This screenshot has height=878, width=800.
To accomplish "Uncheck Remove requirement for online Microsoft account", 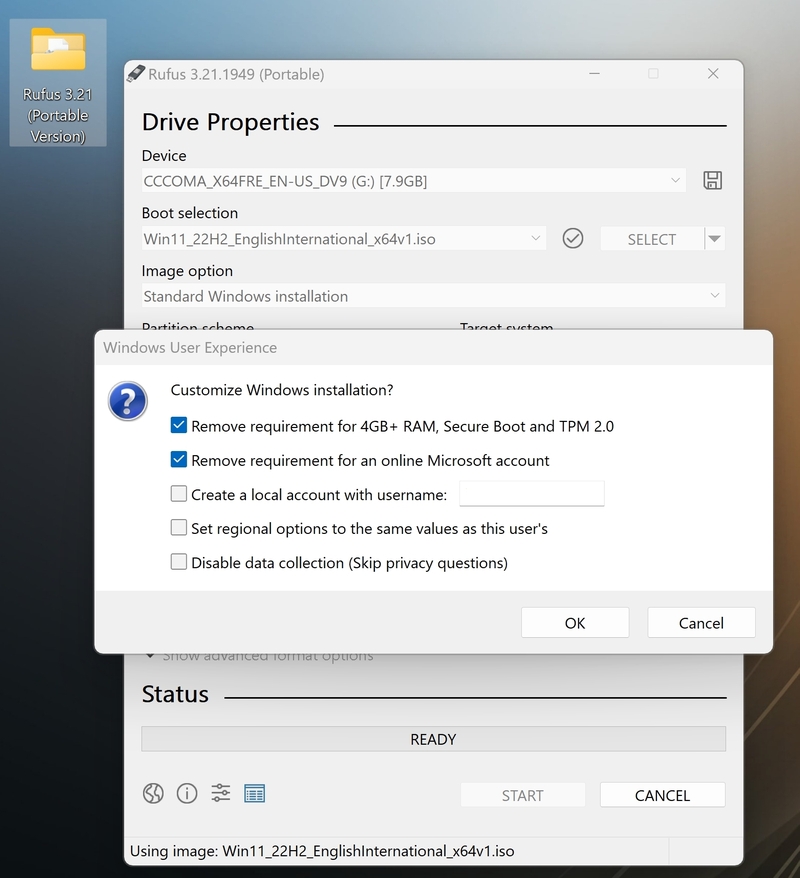I will click(179, 460).
